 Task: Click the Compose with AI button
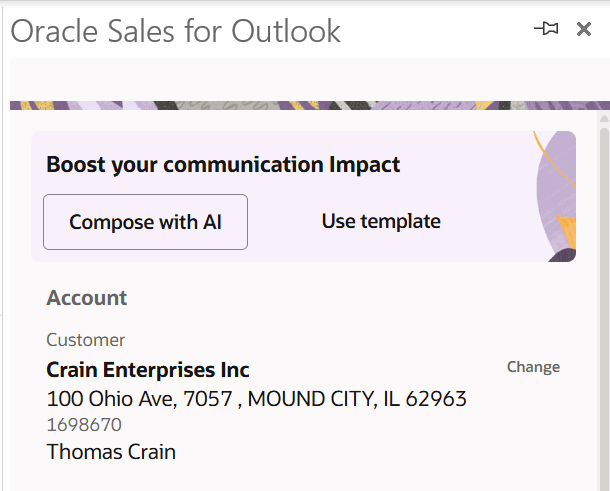click(145, 222)
